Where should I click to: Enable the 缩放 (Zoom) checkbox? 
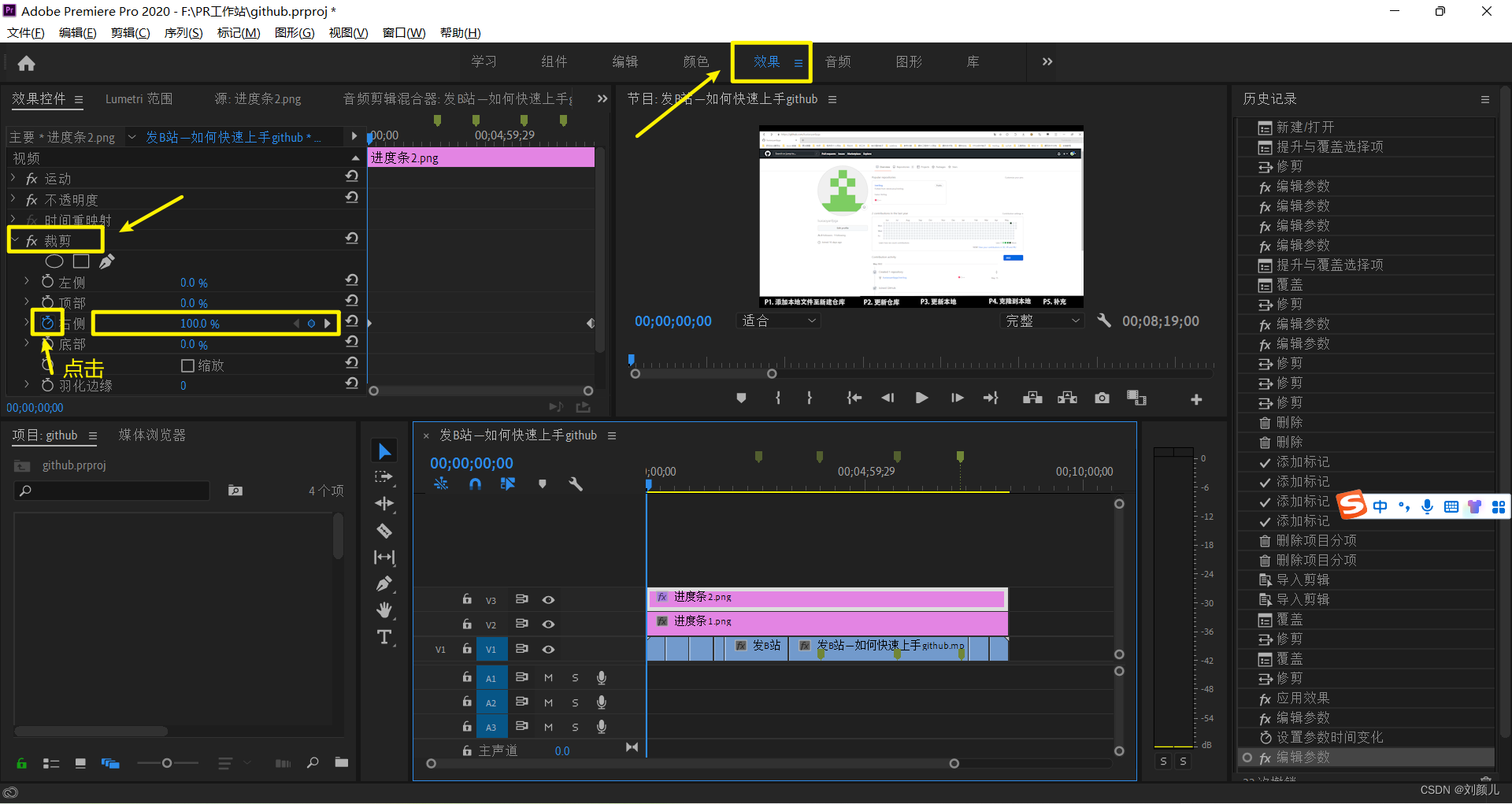[187, 365]
